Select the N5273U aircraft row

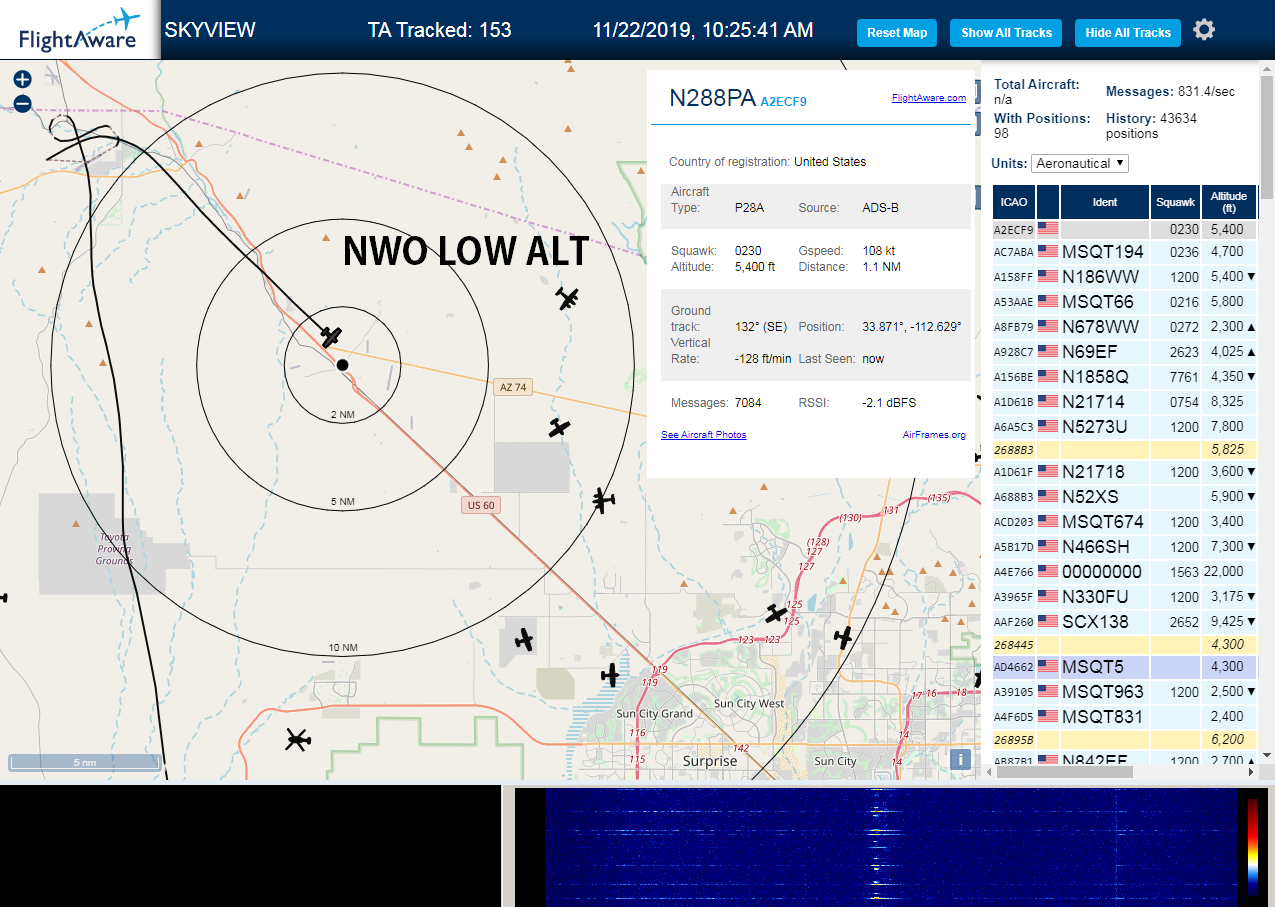click(1124, 426)
